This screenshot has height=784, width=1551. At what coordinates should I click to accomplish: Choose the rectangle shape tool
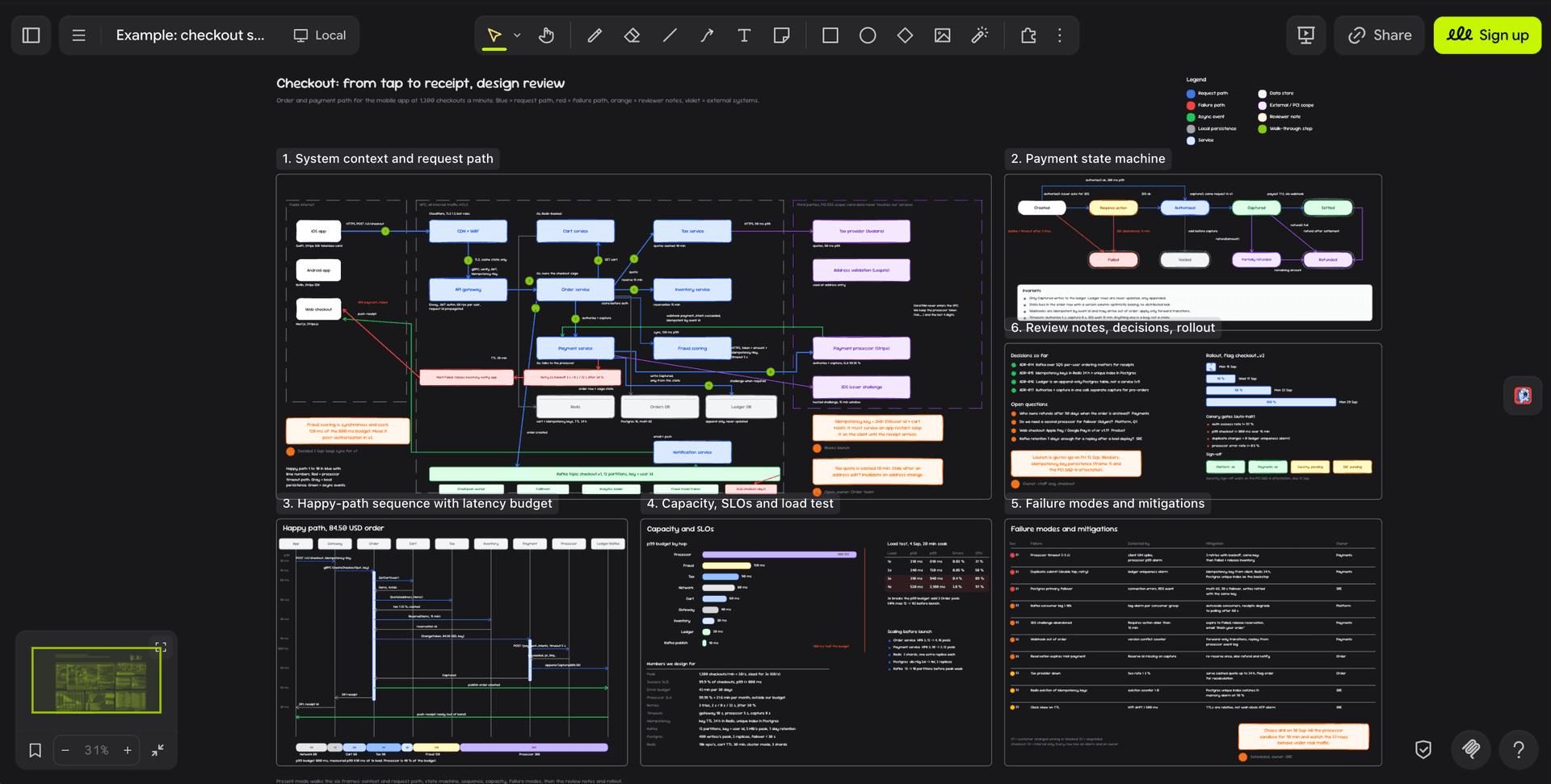pos(830,36)
